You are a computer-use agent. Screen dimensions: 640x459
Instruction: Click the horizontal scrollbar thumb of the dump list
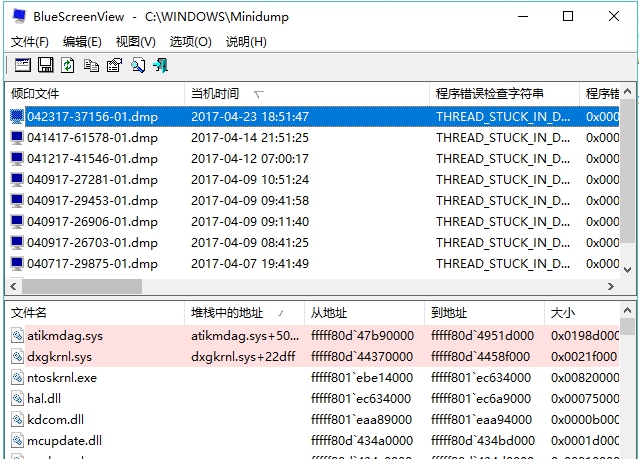[82, 286]
